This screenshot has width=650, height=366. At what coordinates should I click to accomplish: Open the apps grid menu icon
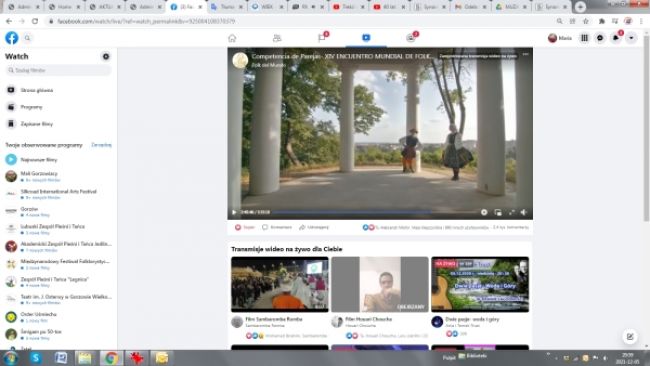click(584, 38)
